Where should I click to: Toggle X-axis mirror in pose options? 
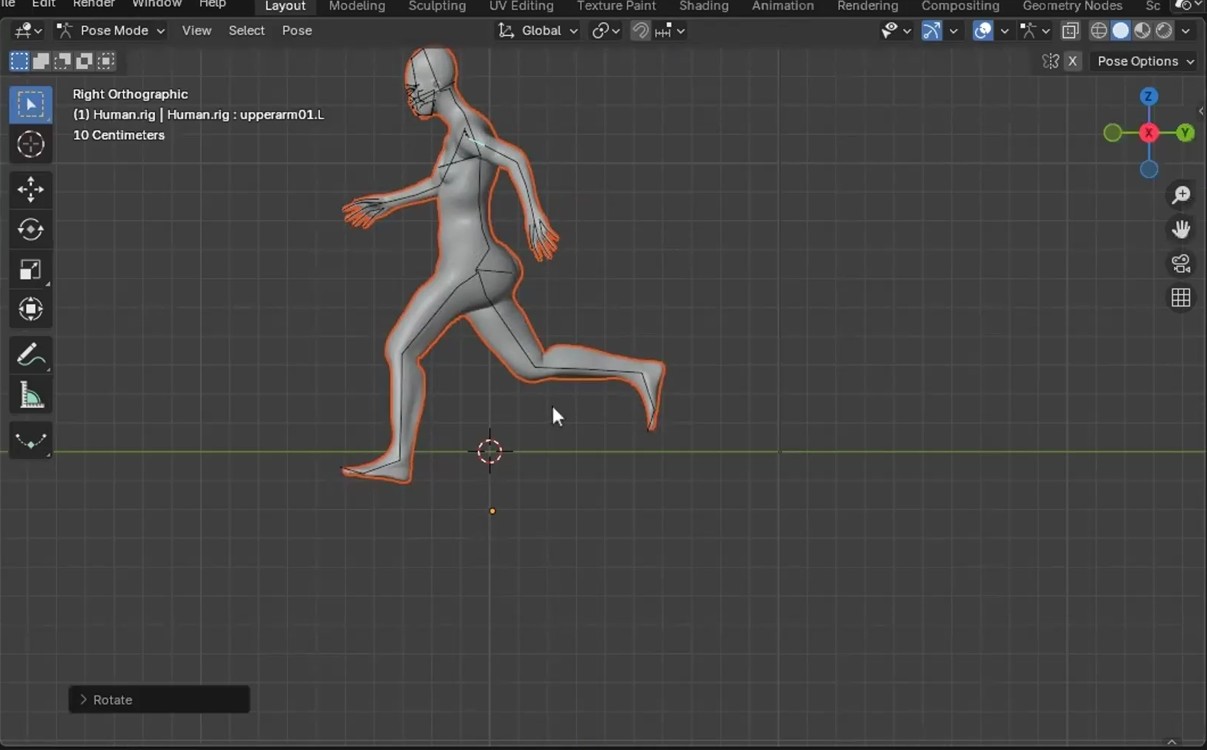pyautogui.click(x=1073, y=61)
